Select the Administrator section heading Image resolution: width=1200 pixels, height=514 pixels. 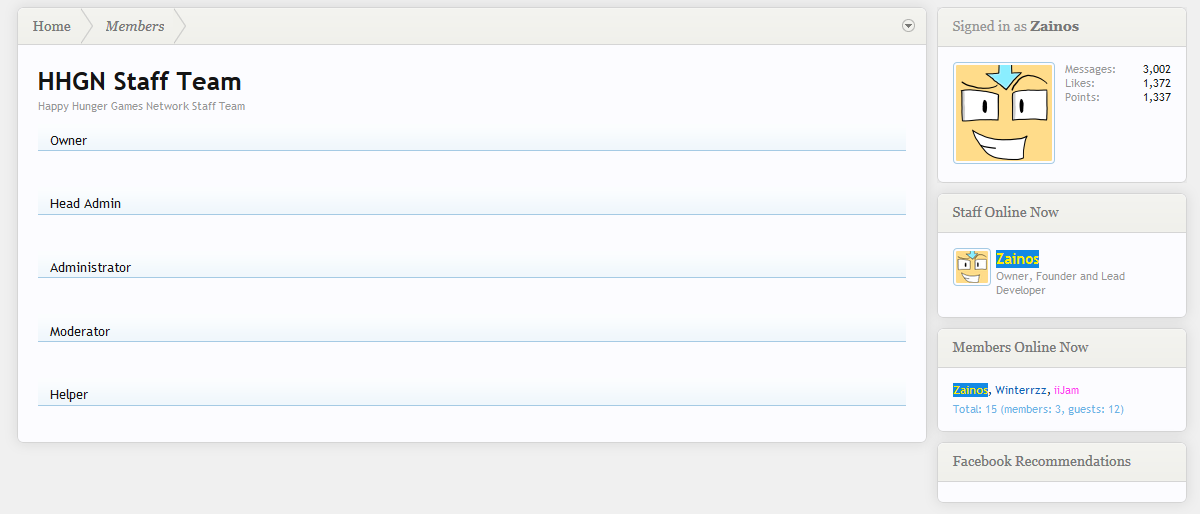click(90, 268)
